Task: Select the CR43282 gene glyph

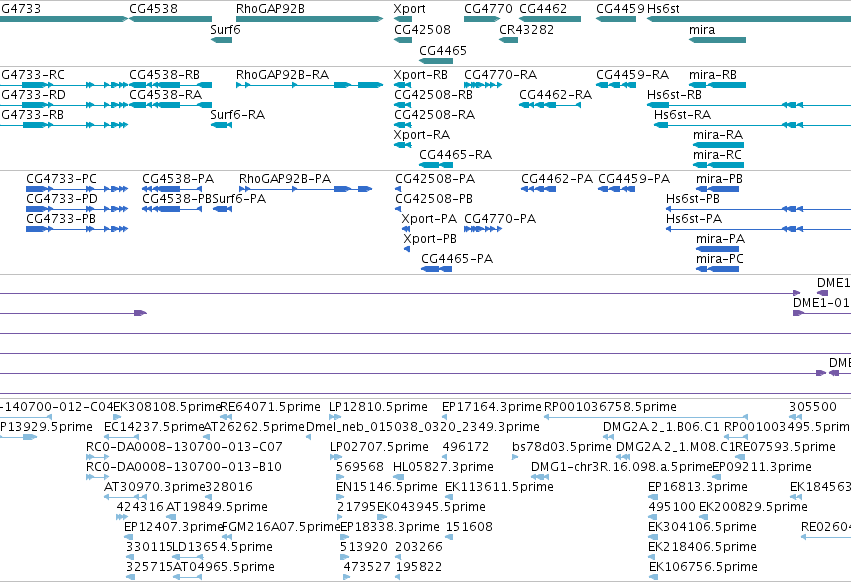Action: pos(509,40)
